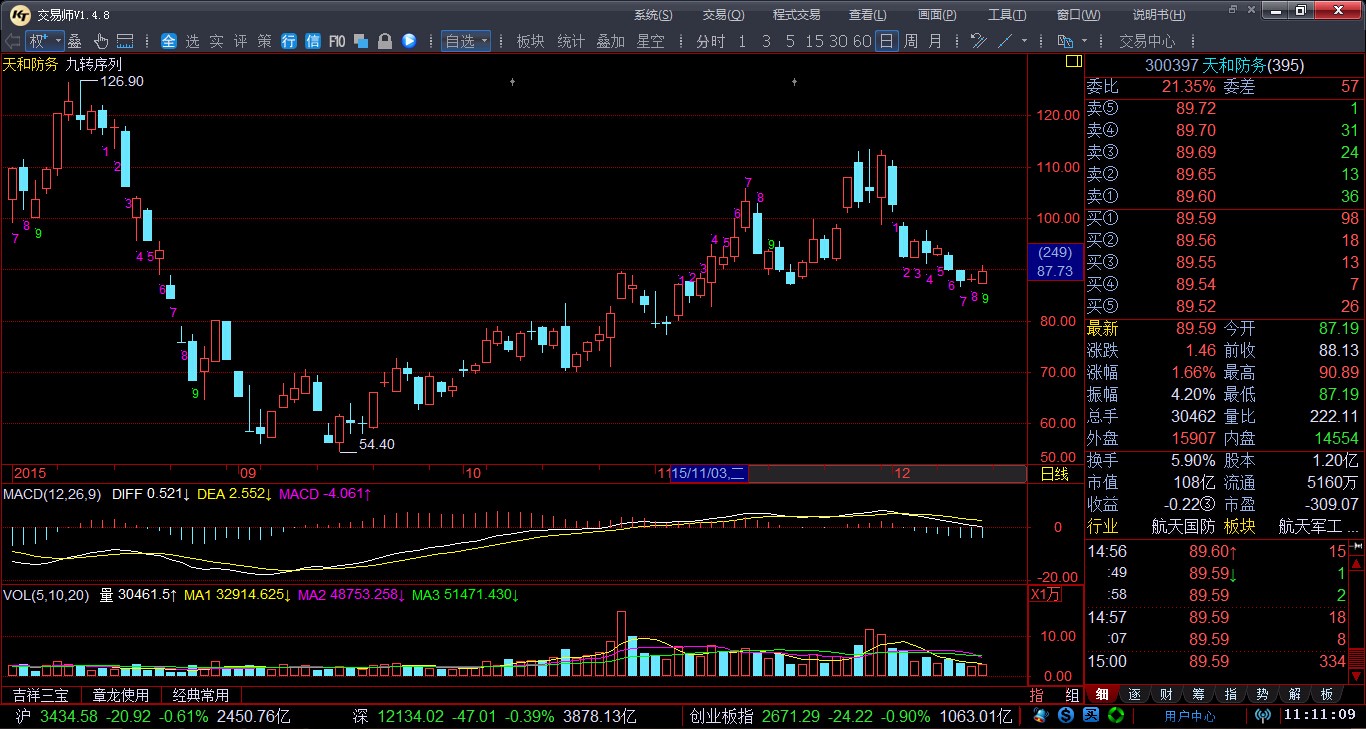Click the blue dollar sign status icon

pyautogui.click(x=1067, y=716)
